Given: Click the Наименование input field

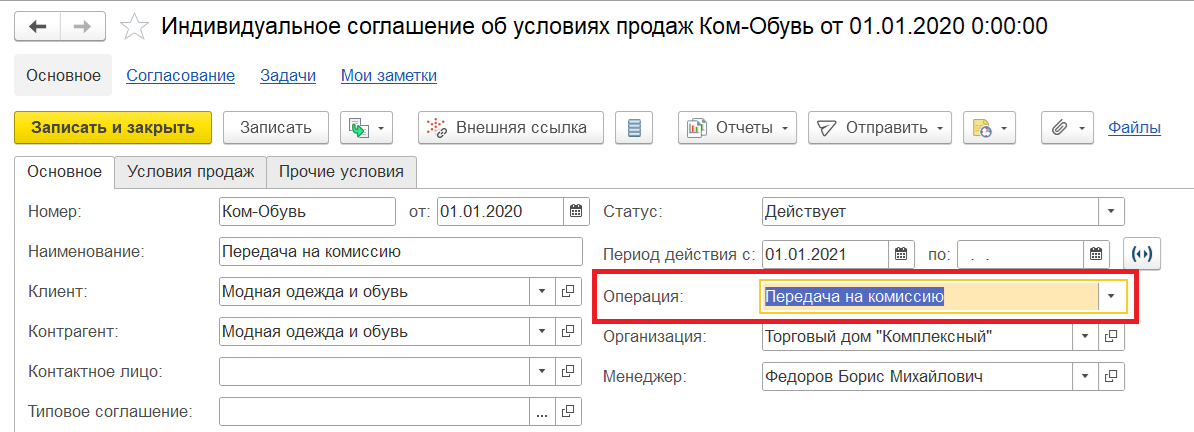Looking at the screenshot, I should pyautogui.click(x=400, y=251).
